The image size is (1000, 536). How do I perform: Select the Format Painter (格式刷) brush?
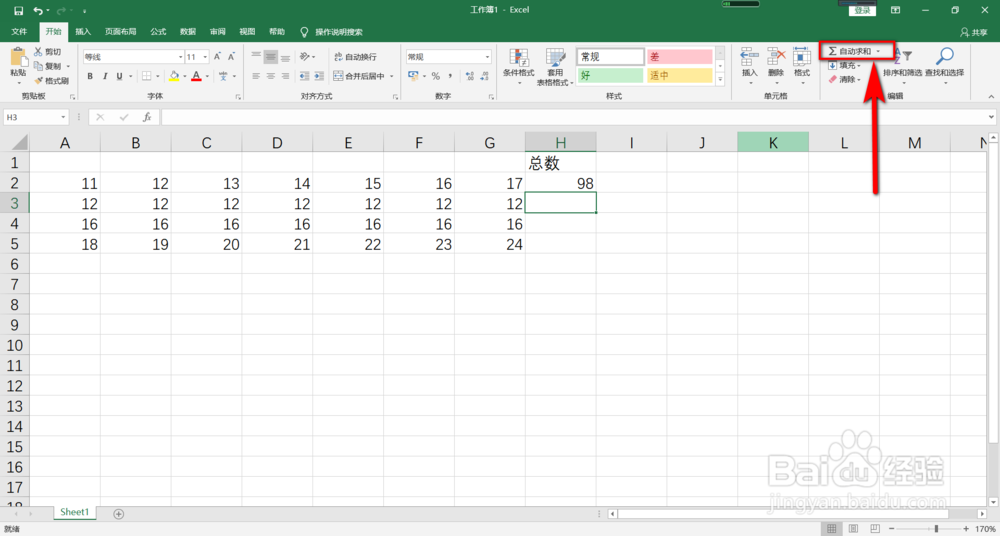coord(38,80)
